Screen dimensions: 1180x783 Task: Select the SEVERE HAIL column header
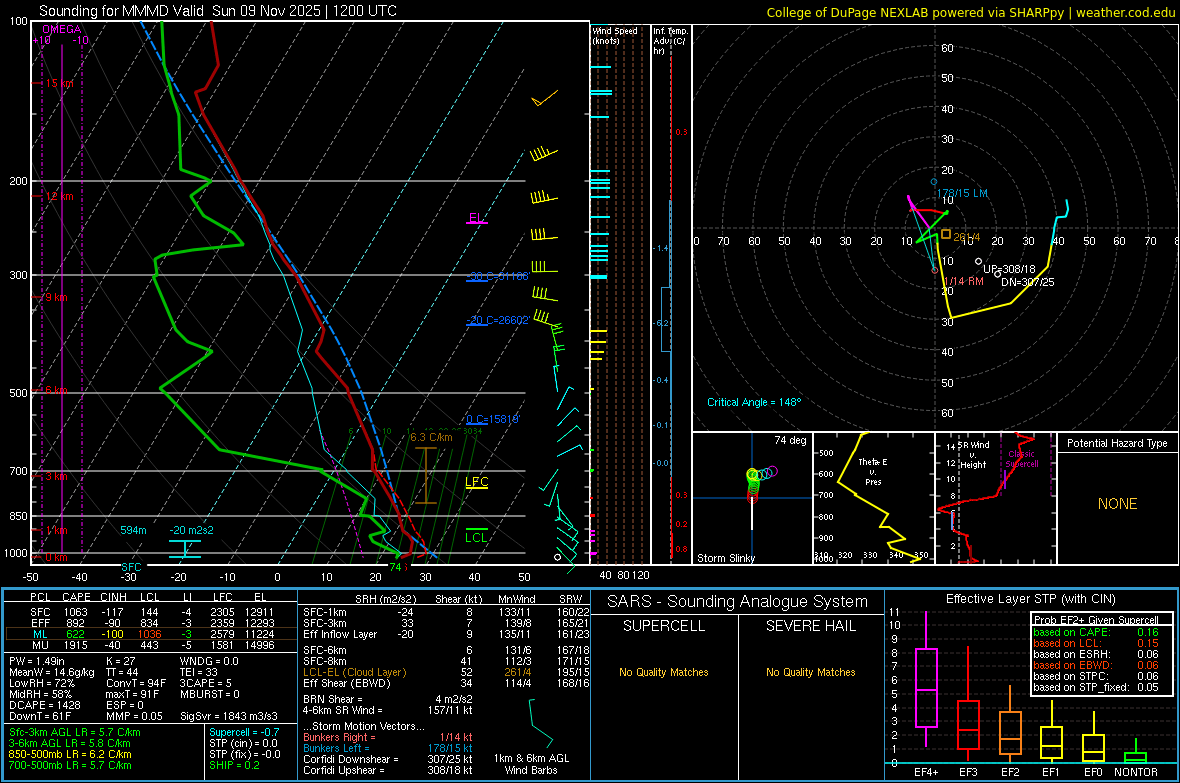coord(810,626)
